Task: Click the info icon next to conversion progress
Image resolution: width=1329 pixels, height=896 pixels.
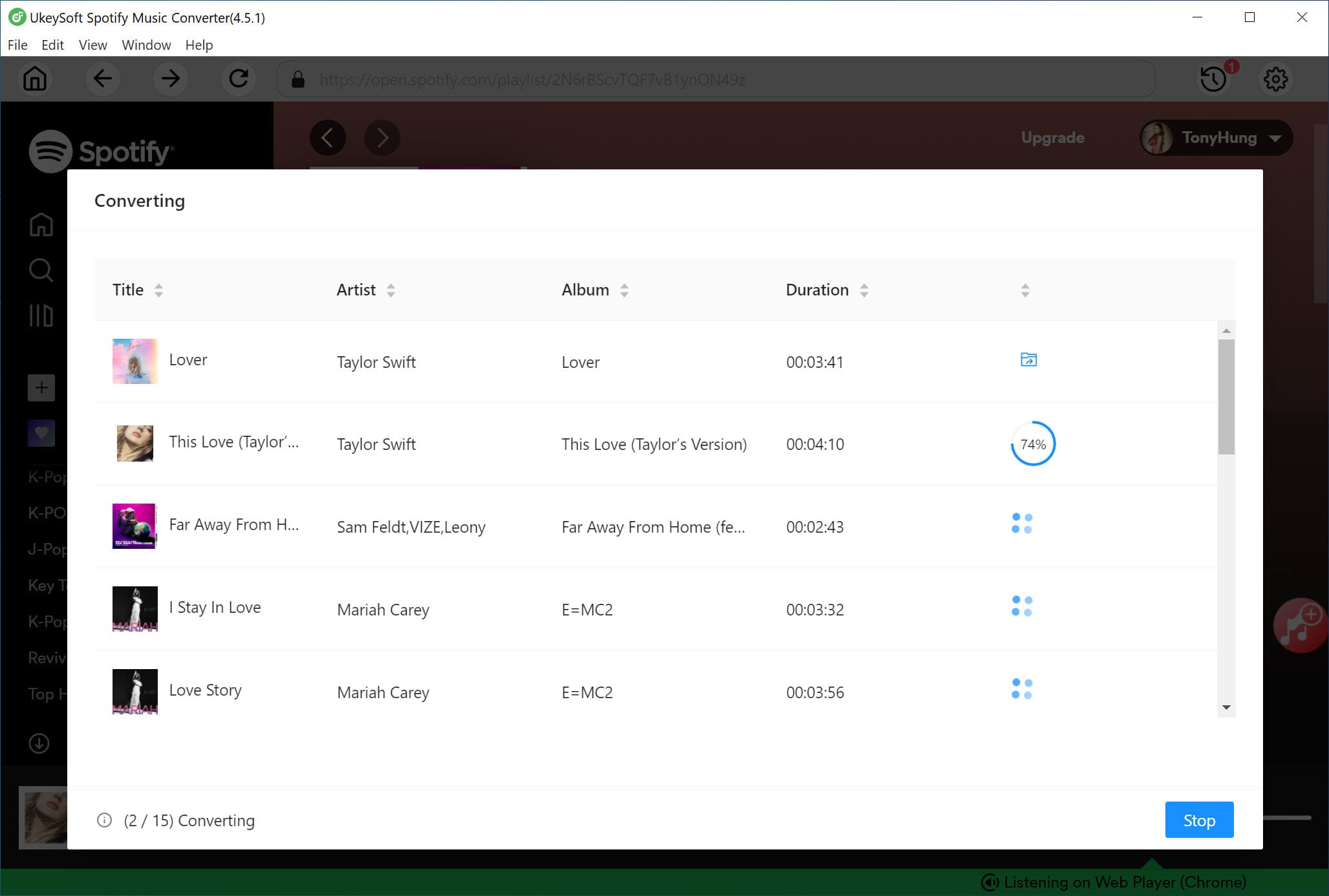Action: tap(103, 820)
